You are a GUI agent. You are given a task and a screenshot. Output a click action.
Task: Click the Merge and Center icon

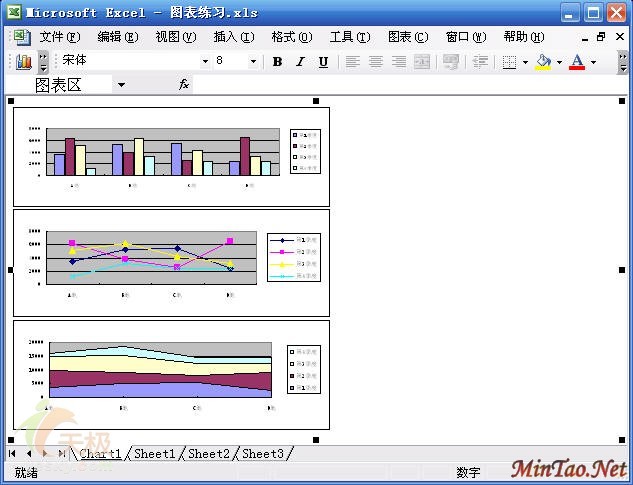click(422, 62)
